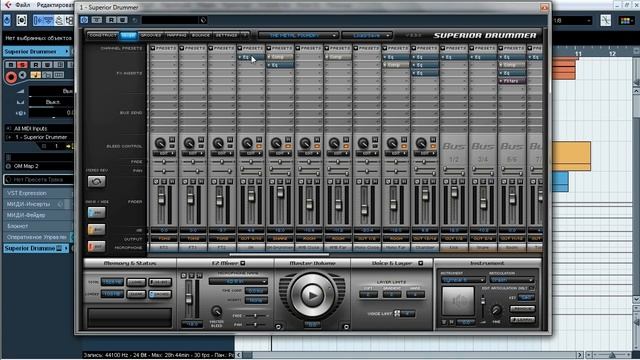The width and height of the screenshot is (640, 360).
Task: Open the Instrument selection dropdown
Action: point(463,280)
